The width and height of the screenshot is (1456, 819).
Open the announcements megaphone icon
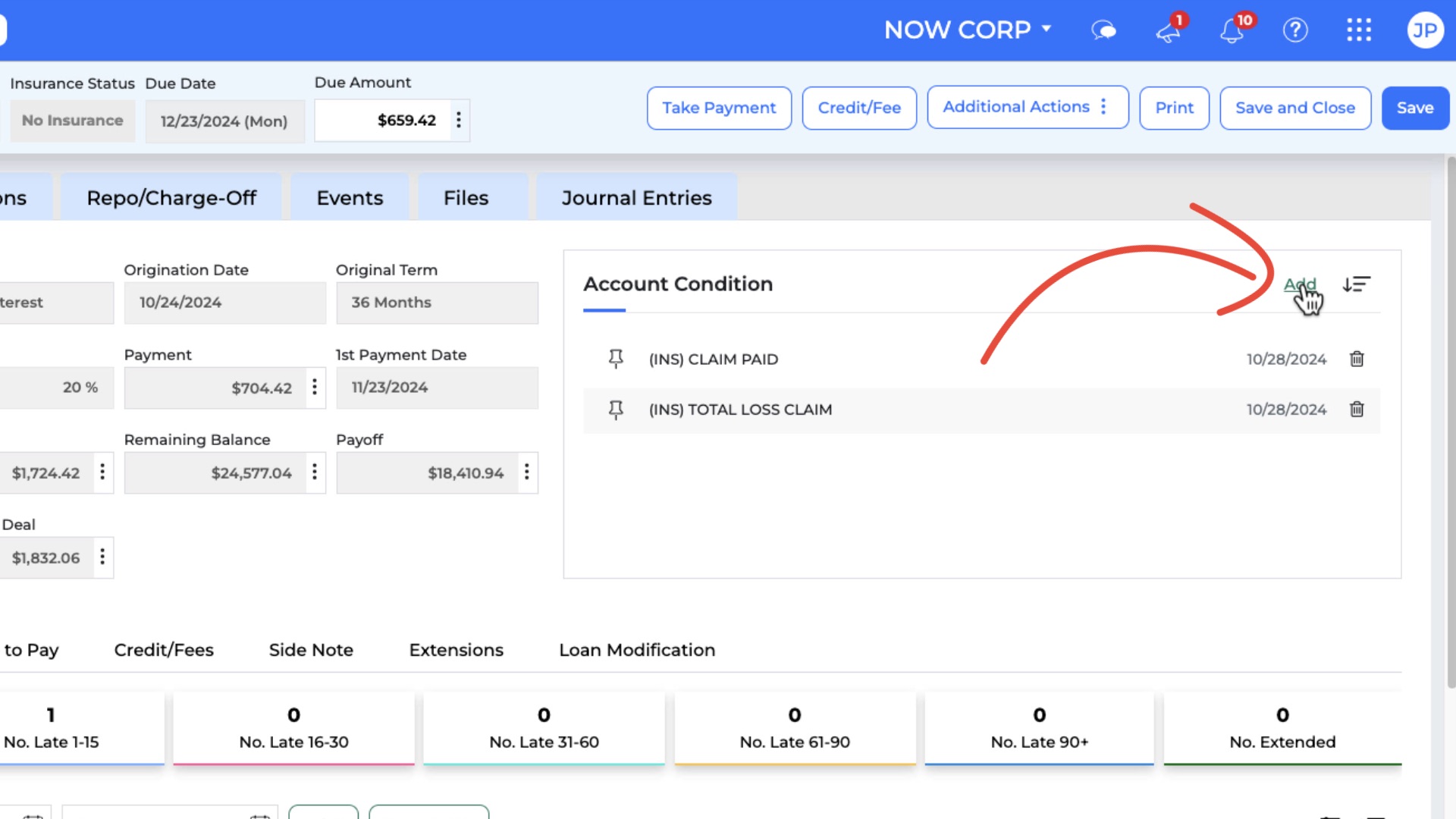1169,30
